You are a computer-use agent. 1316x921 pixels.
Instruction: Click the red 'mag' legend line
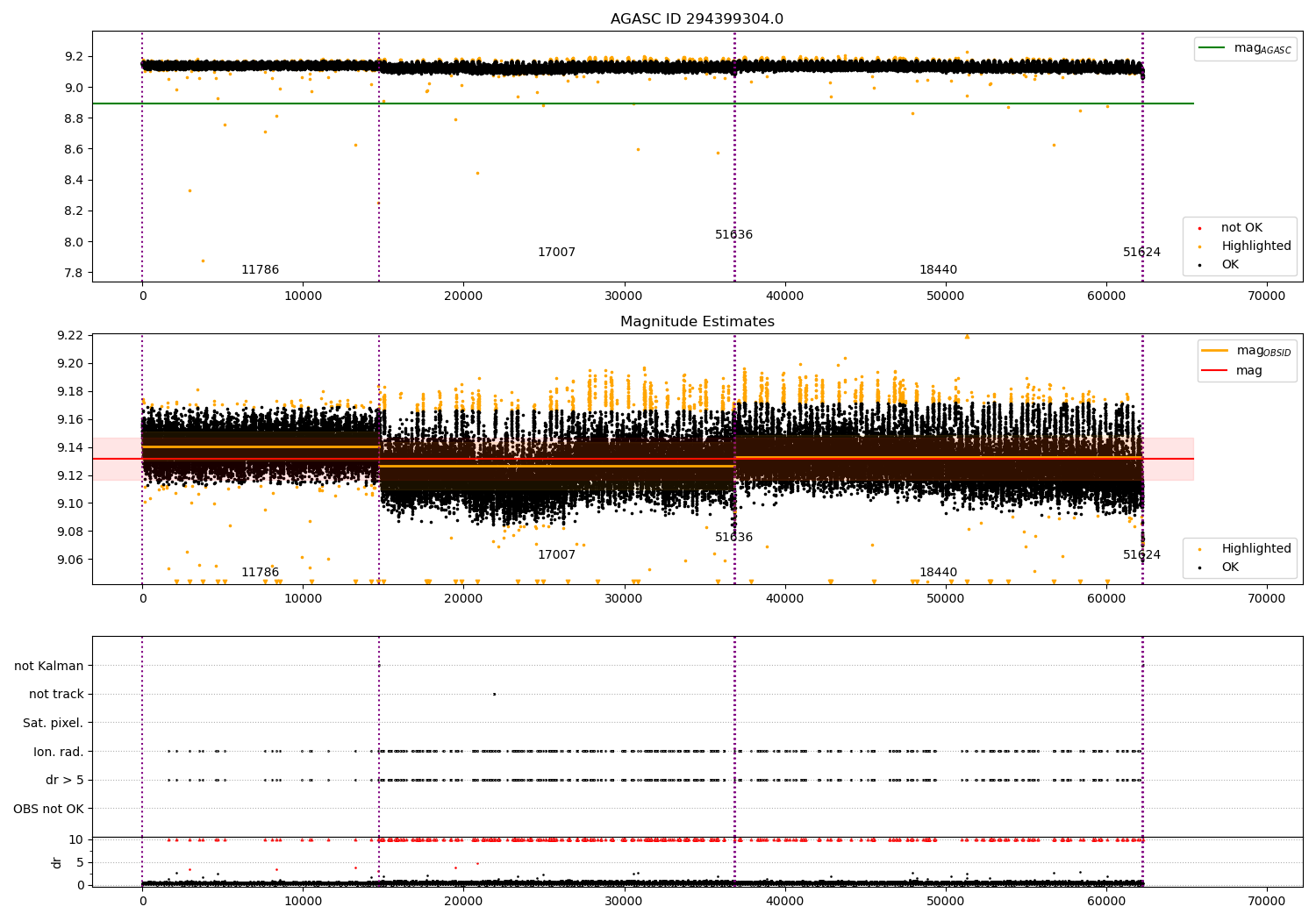(1216, 371)
